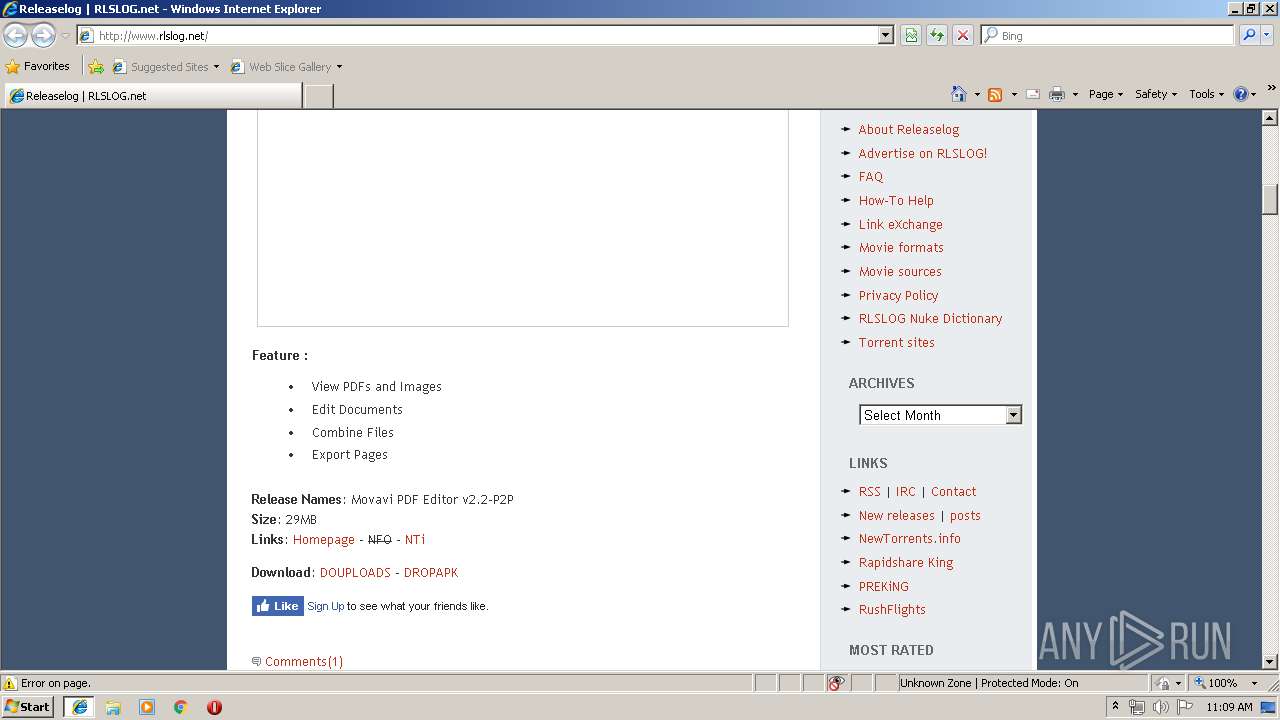Open the NTi link
The width and height of the screenshot is (1280, 720).
point(415,540)
